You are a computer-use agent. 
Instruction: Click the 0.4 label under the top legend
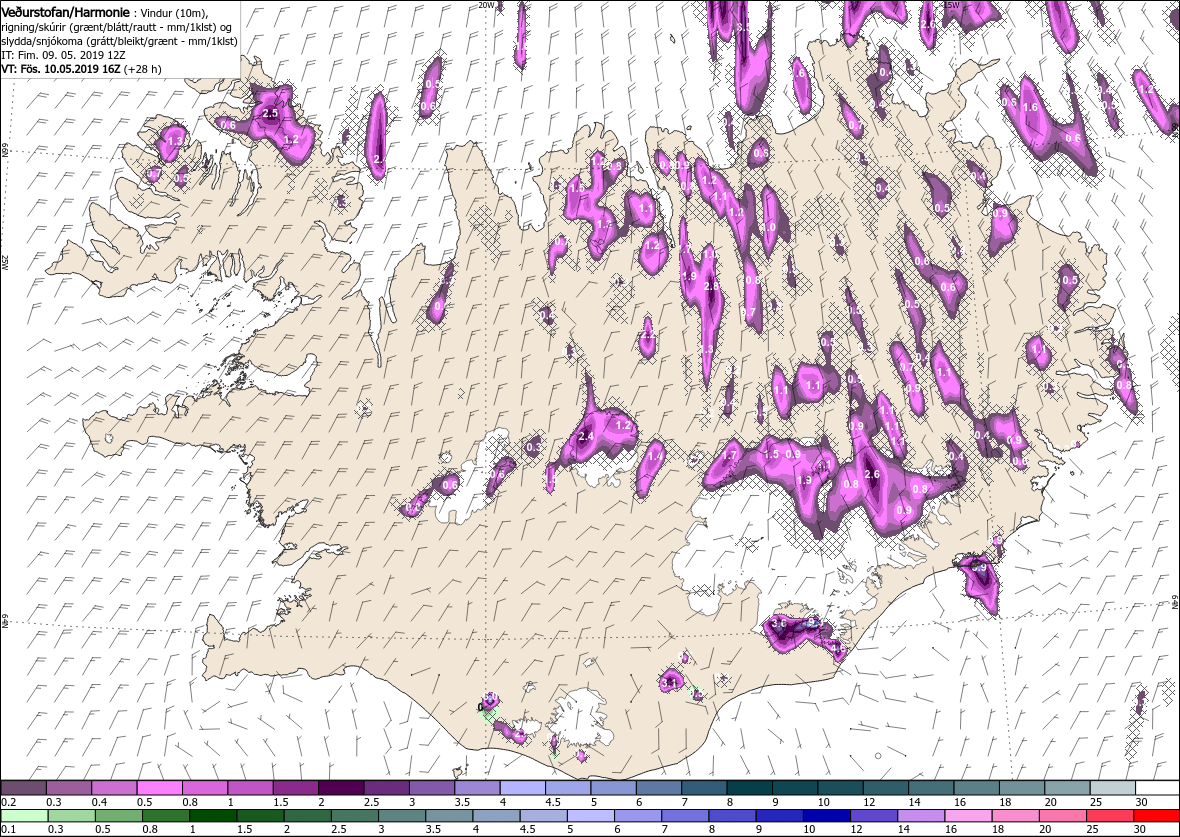[99, 802]
